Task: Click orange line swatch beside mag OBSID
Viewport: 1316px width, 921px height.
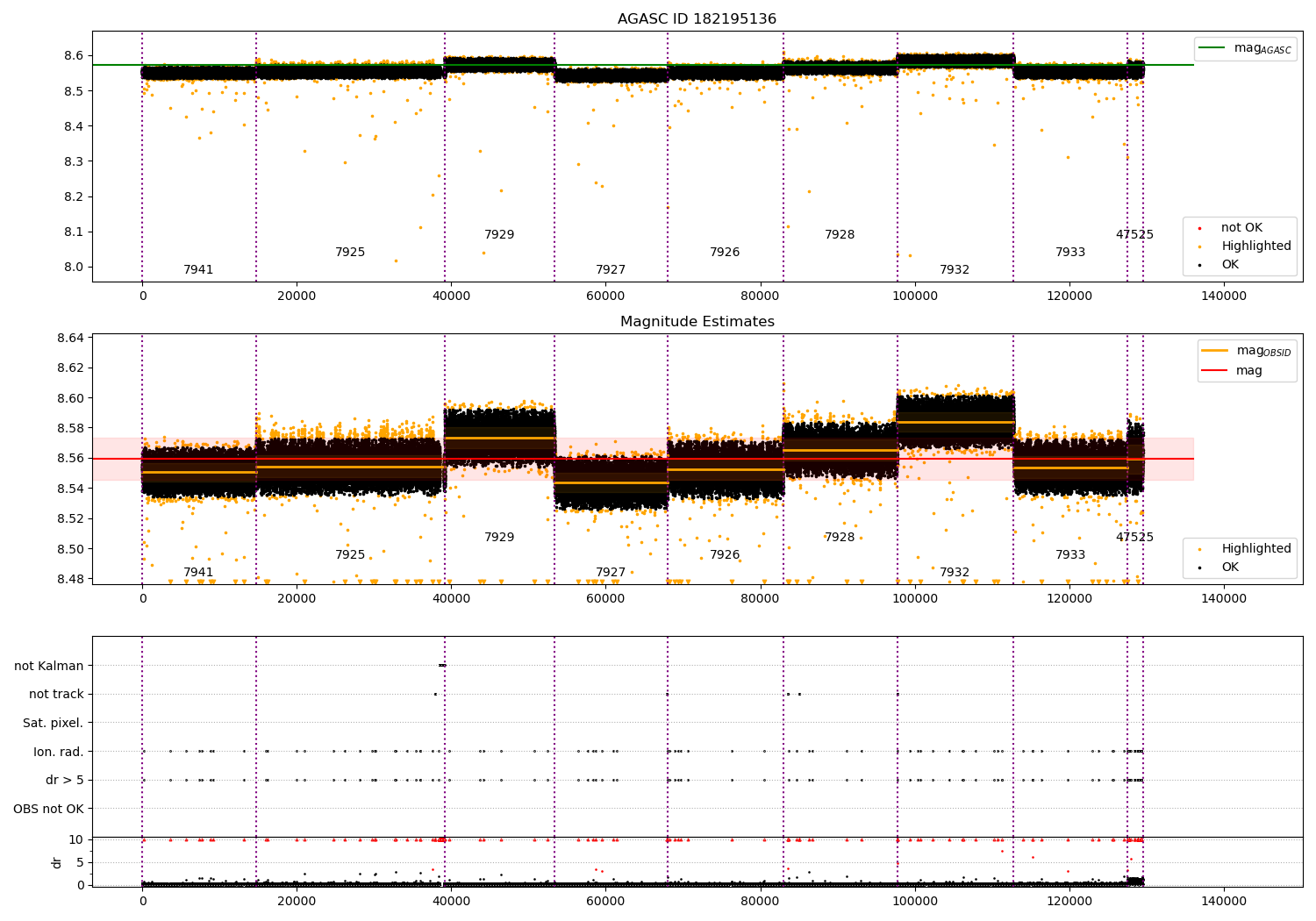Action: 1215,351
